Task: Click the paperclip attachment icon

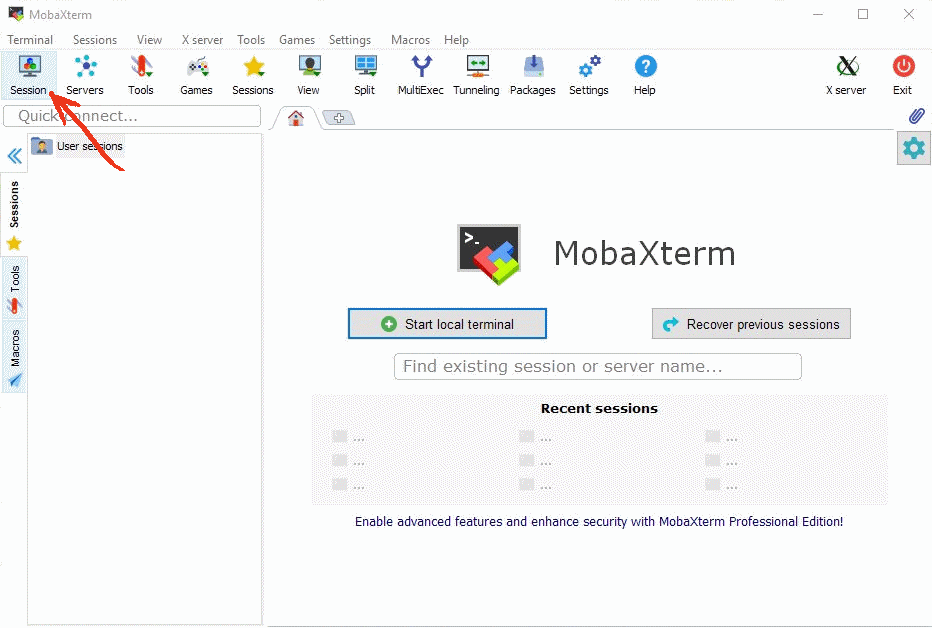Action: (x=917, y=116)
